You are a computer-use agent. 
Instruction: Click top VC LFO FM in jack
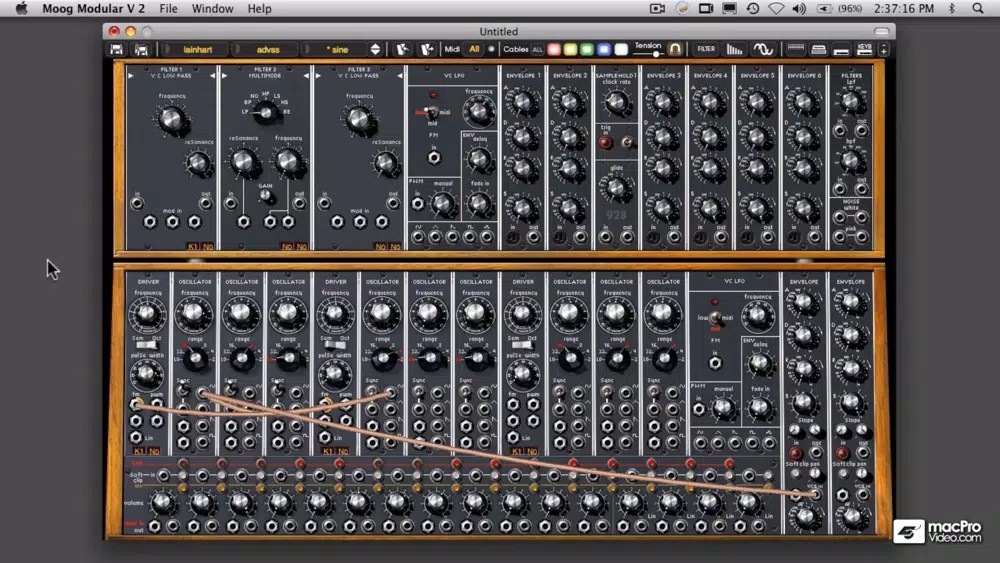(x=434, y=157)
